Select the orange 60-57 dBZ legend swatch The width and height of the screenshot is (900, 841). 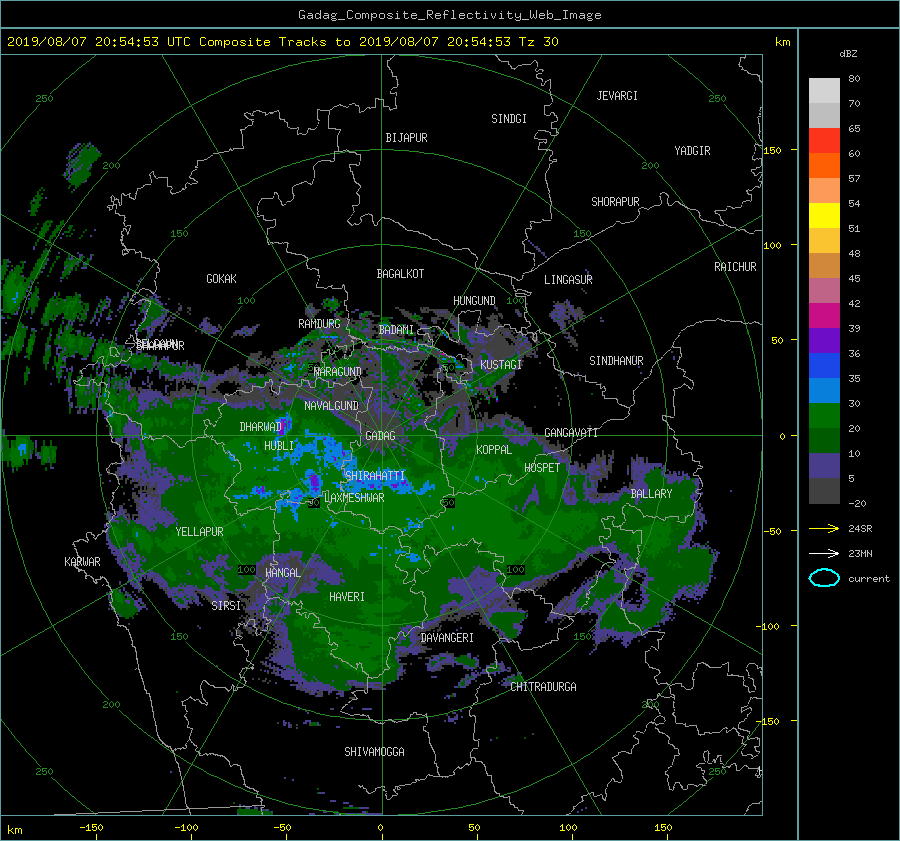coord(824,166)
